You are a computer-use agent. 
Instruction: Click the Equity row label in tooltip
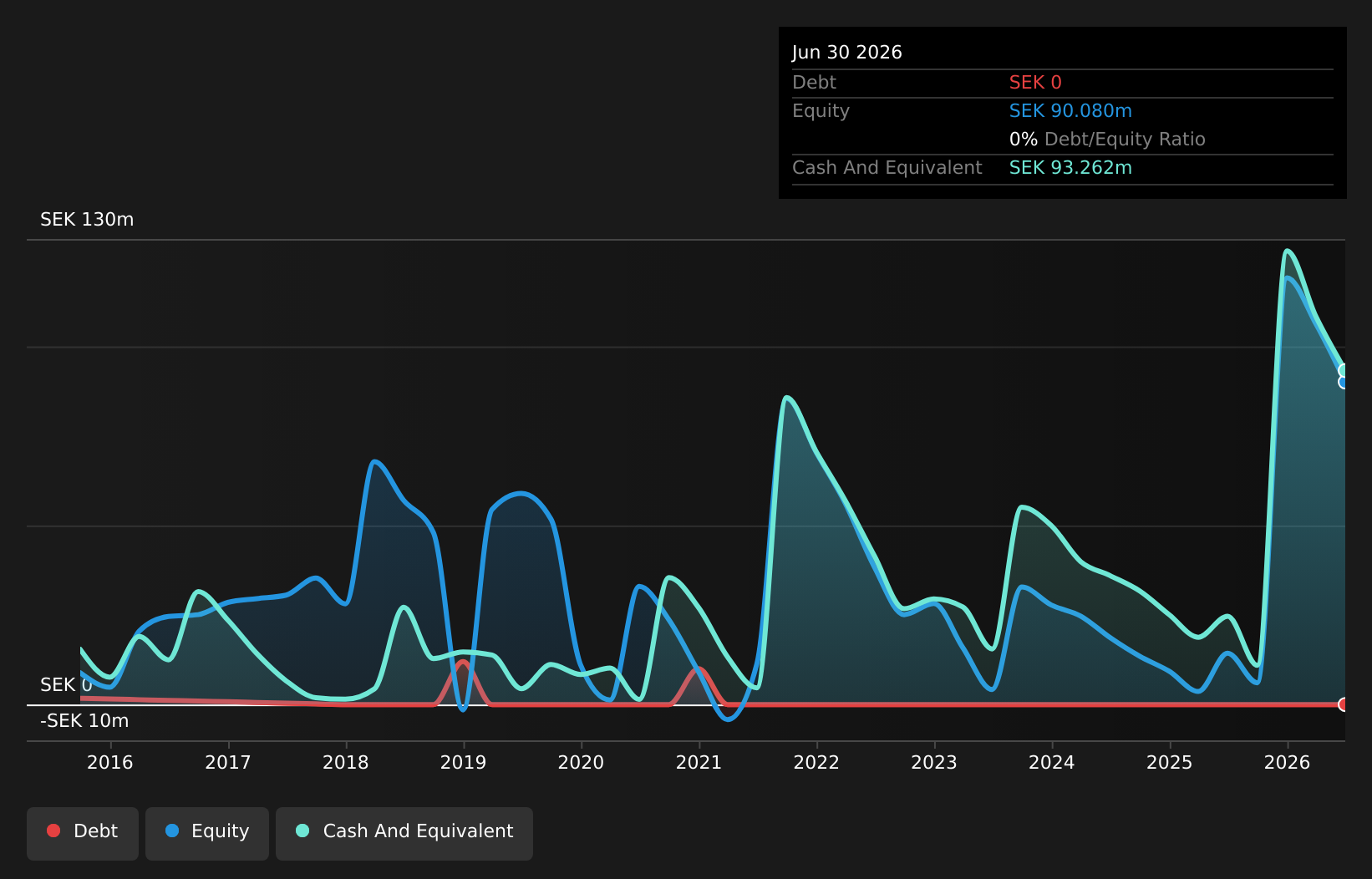click(x=821, y=111)
